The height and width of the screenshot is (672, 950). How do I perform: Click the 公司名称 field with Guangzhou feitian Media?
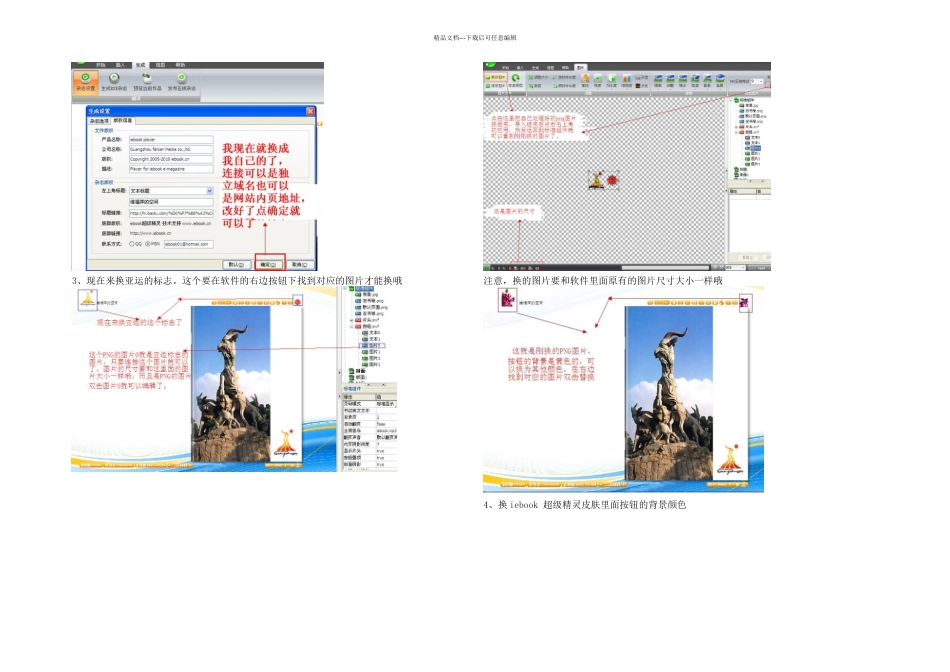(171, 149)
